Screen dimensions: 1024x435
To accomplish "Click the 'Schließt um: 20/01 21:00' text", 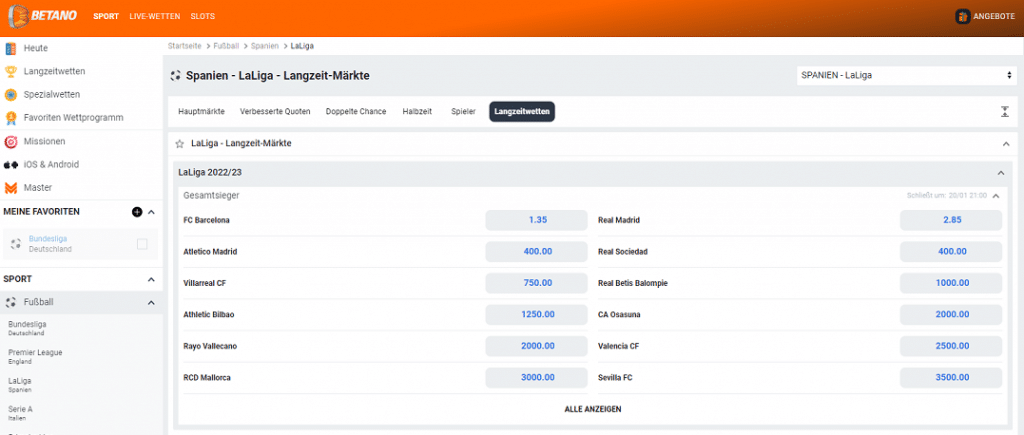I will (x=947, y=195).
